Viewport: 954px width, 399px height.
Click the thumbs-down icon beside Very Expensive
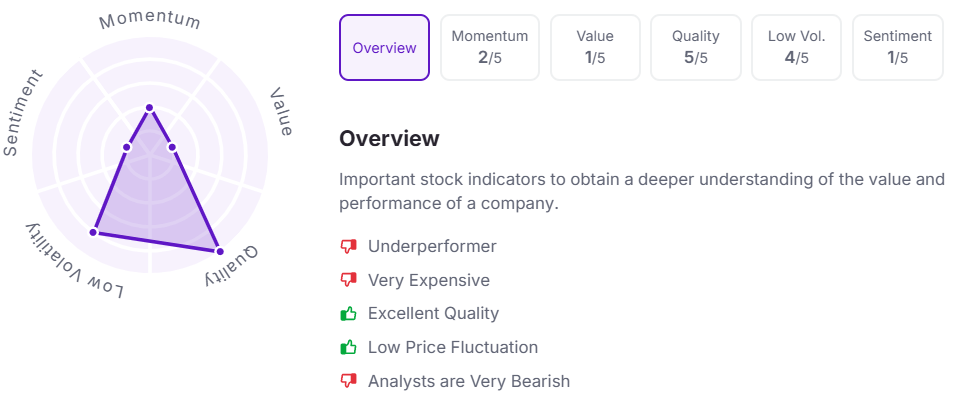click(348, 280)
